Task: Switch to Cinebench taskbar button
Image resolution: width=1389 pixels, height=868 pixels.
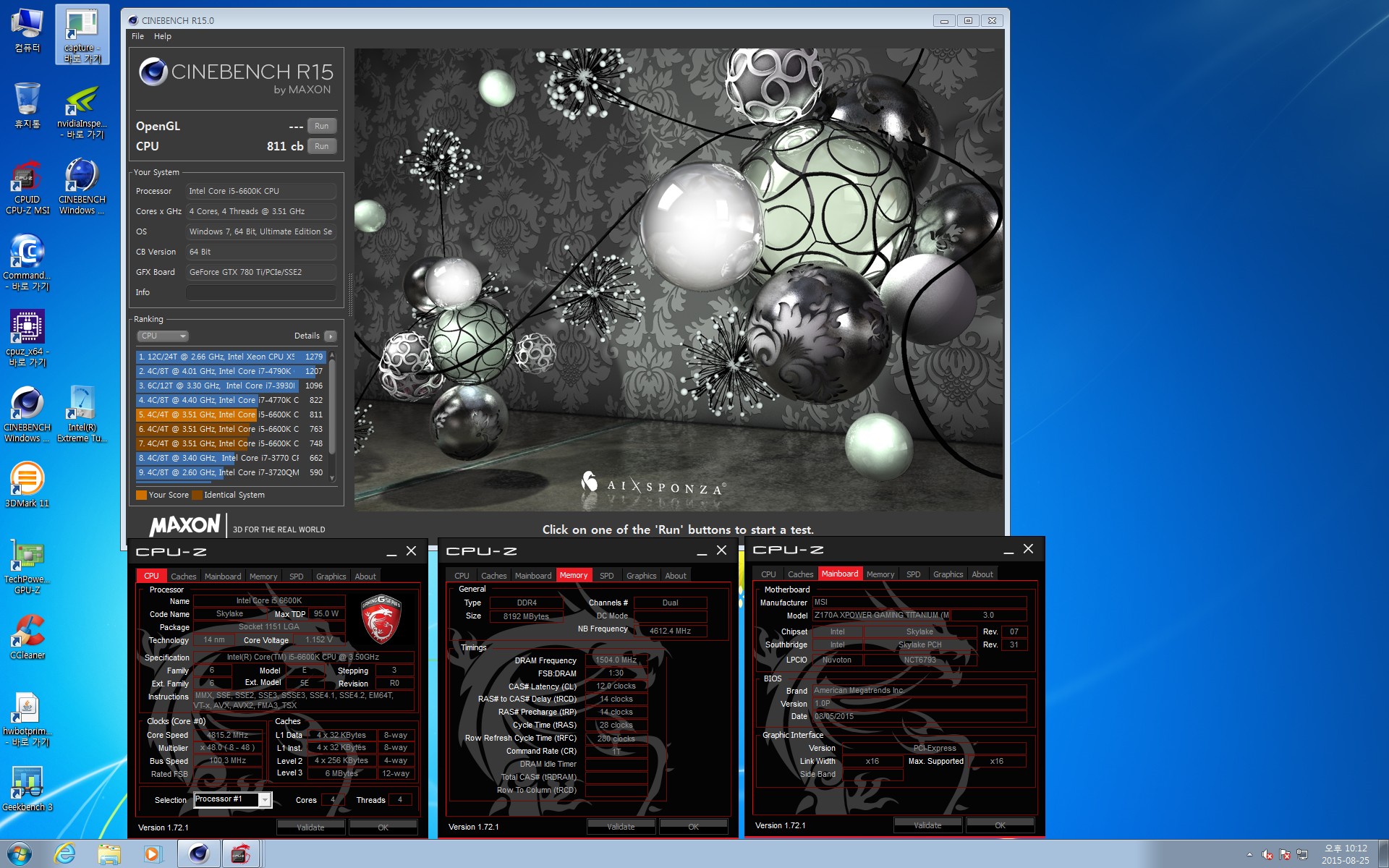Action: tap(198, 854)
